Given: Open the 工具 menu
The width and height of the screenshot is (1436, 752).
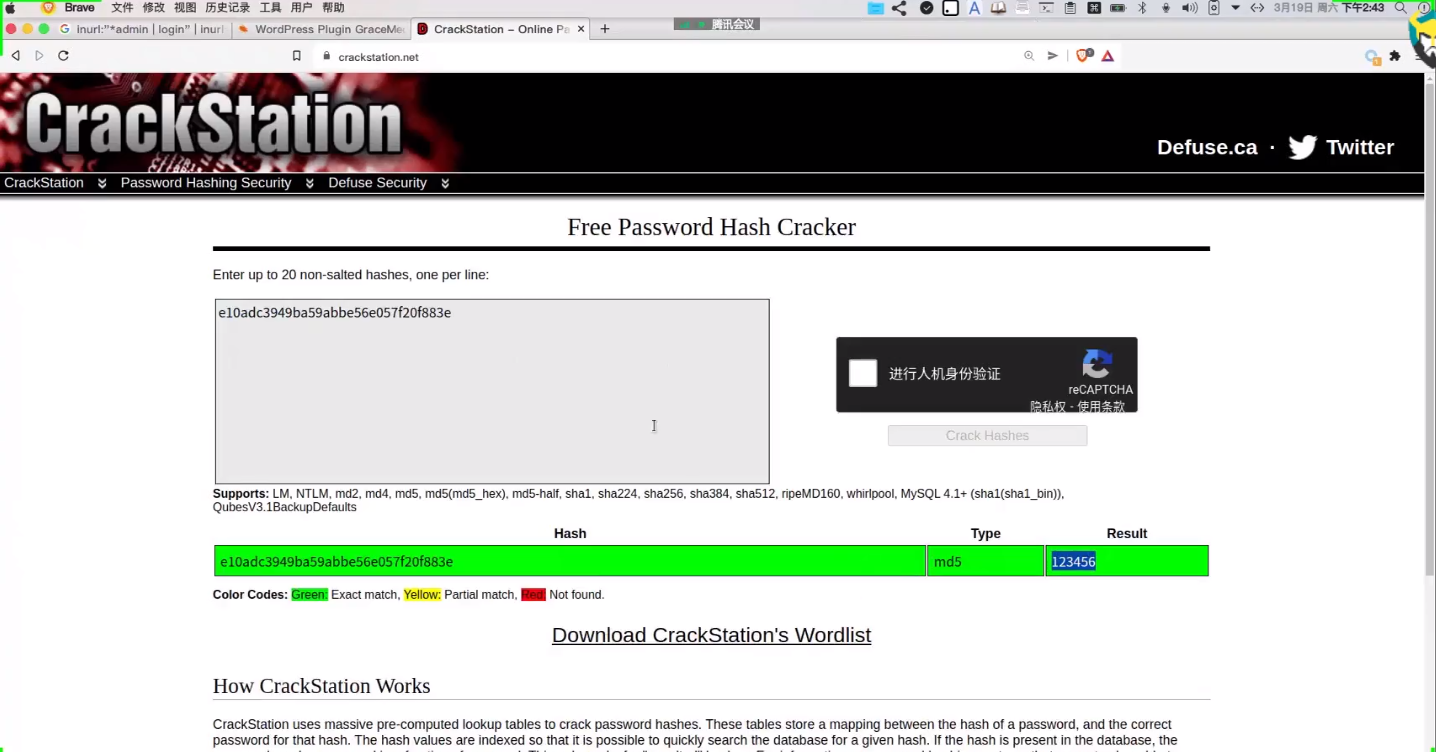Looking at the screenshot, I should click(270, 8).
